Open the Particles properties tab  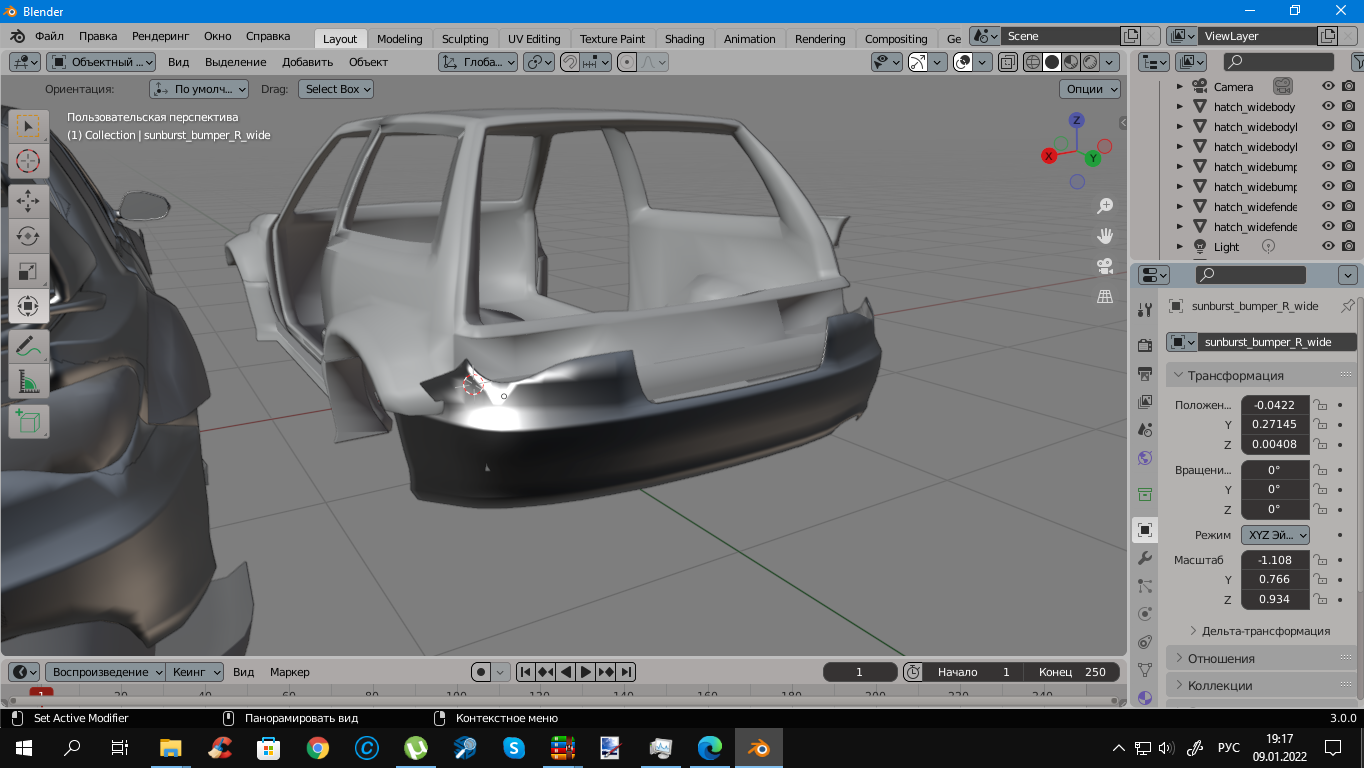(1145, 585)
